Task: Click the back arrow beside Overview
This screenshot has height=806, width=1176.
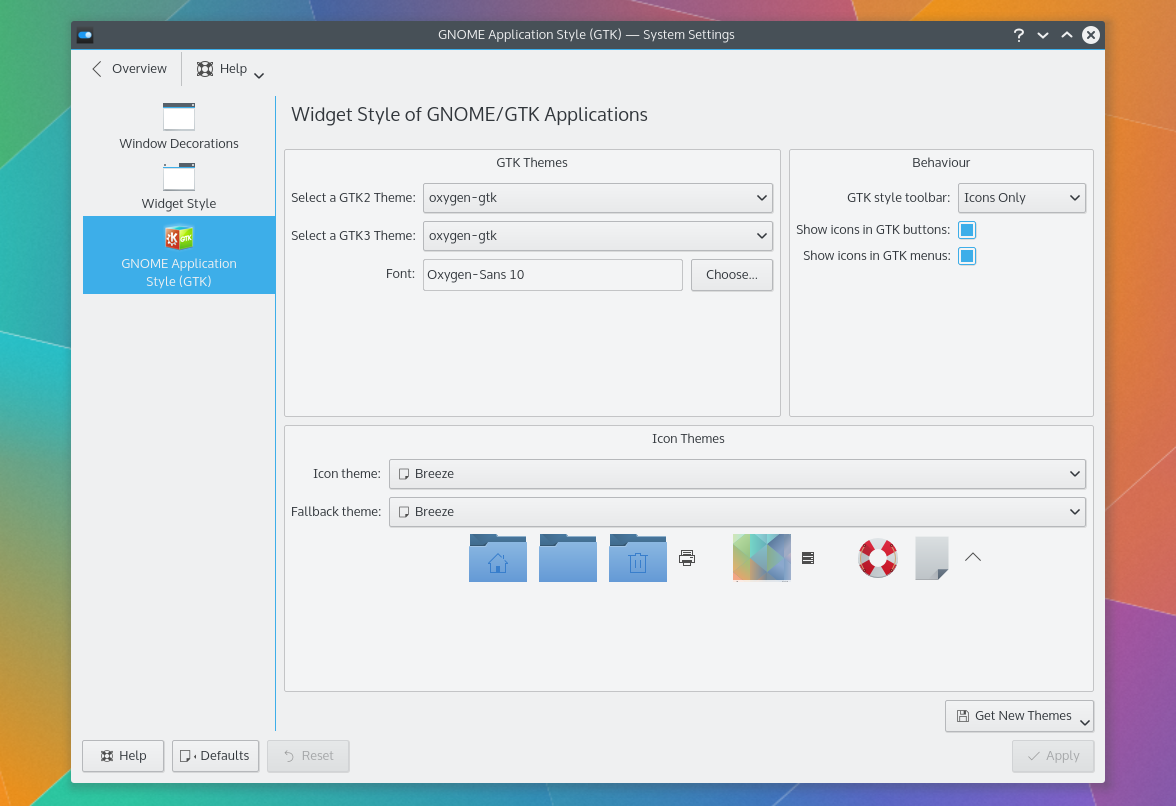Action: pos(97,69)
